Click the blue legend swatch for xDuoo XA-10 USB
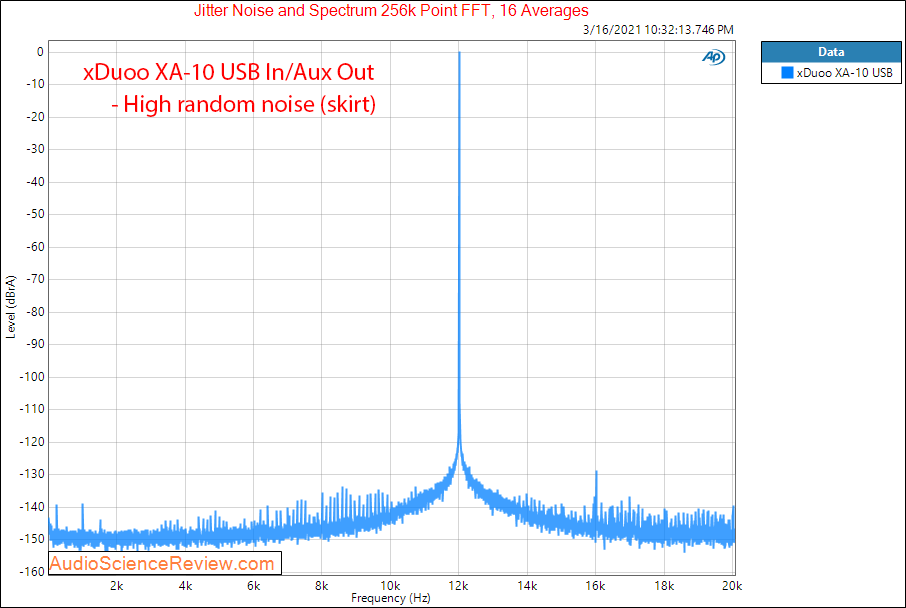This screenshot has height=608, width=906. (787, 73)
